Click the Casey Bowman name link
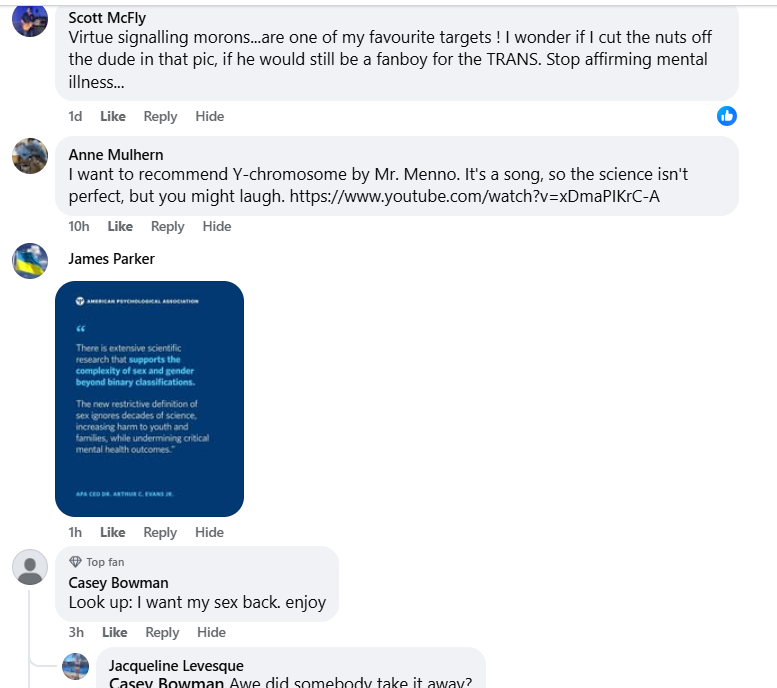This screenshot has height=688, width=777. pyautogui.click(x=118, y=583)
